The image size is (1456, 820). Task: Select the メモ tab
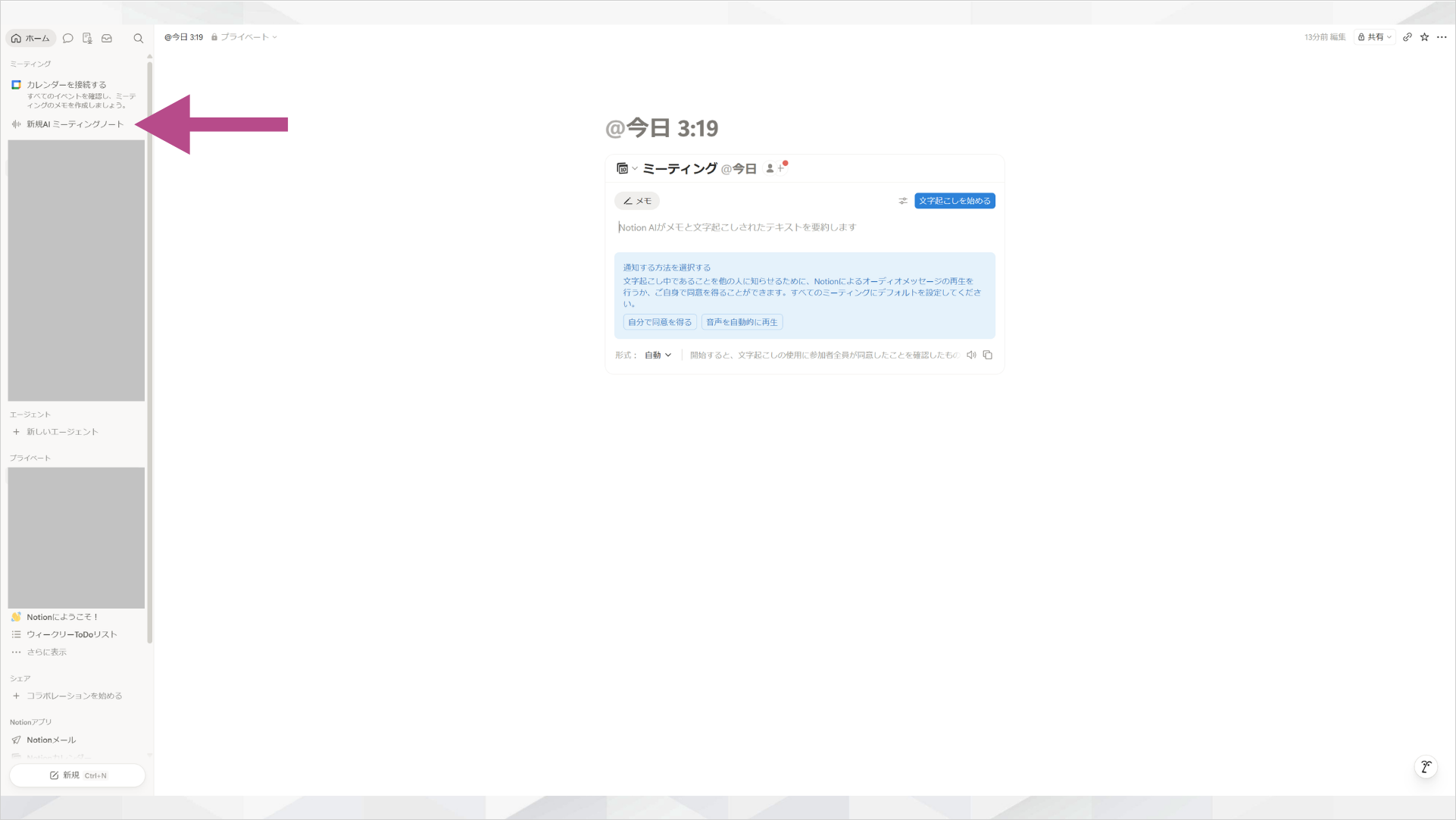tap(637, 201)
